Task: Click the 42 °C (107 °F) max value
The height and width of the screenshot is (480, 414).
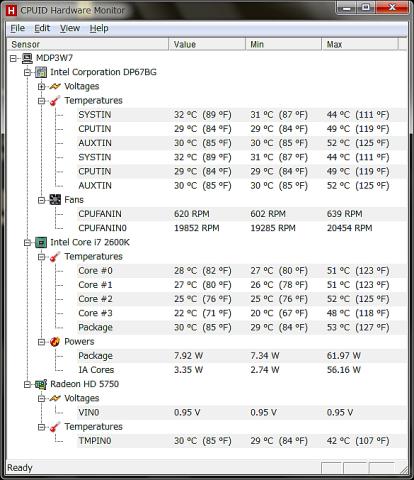Action: click(x=358, y=441)
